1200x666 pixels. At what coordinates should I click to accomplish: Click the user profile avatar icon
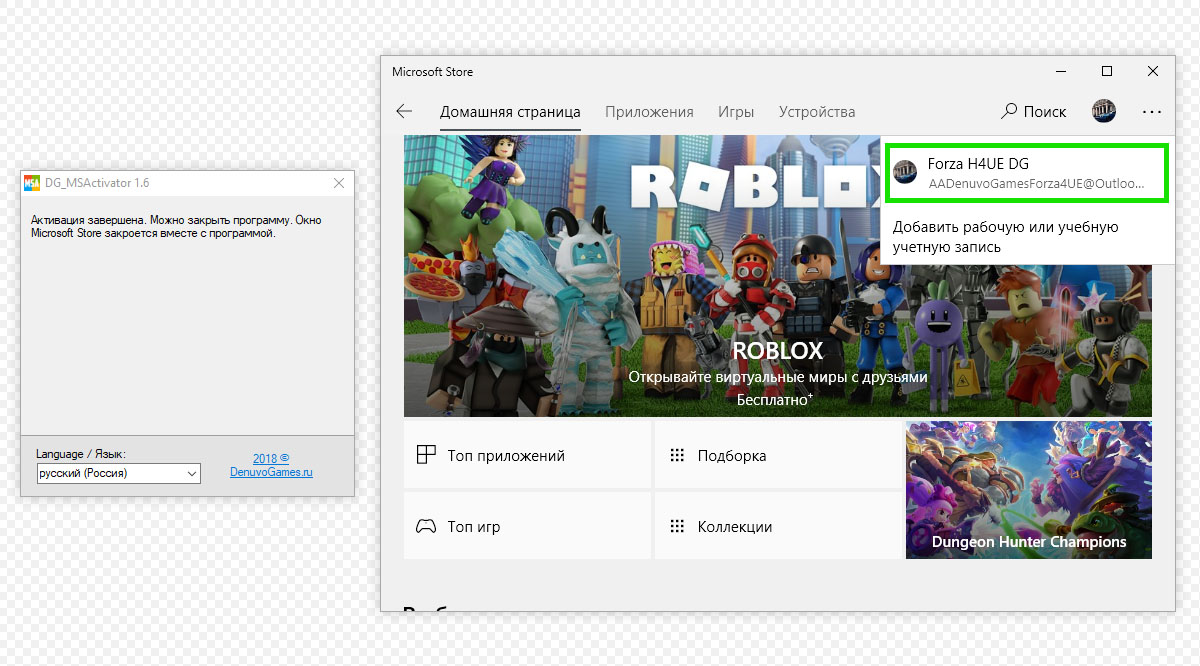pyautogui.click(x=1104, y=111)
